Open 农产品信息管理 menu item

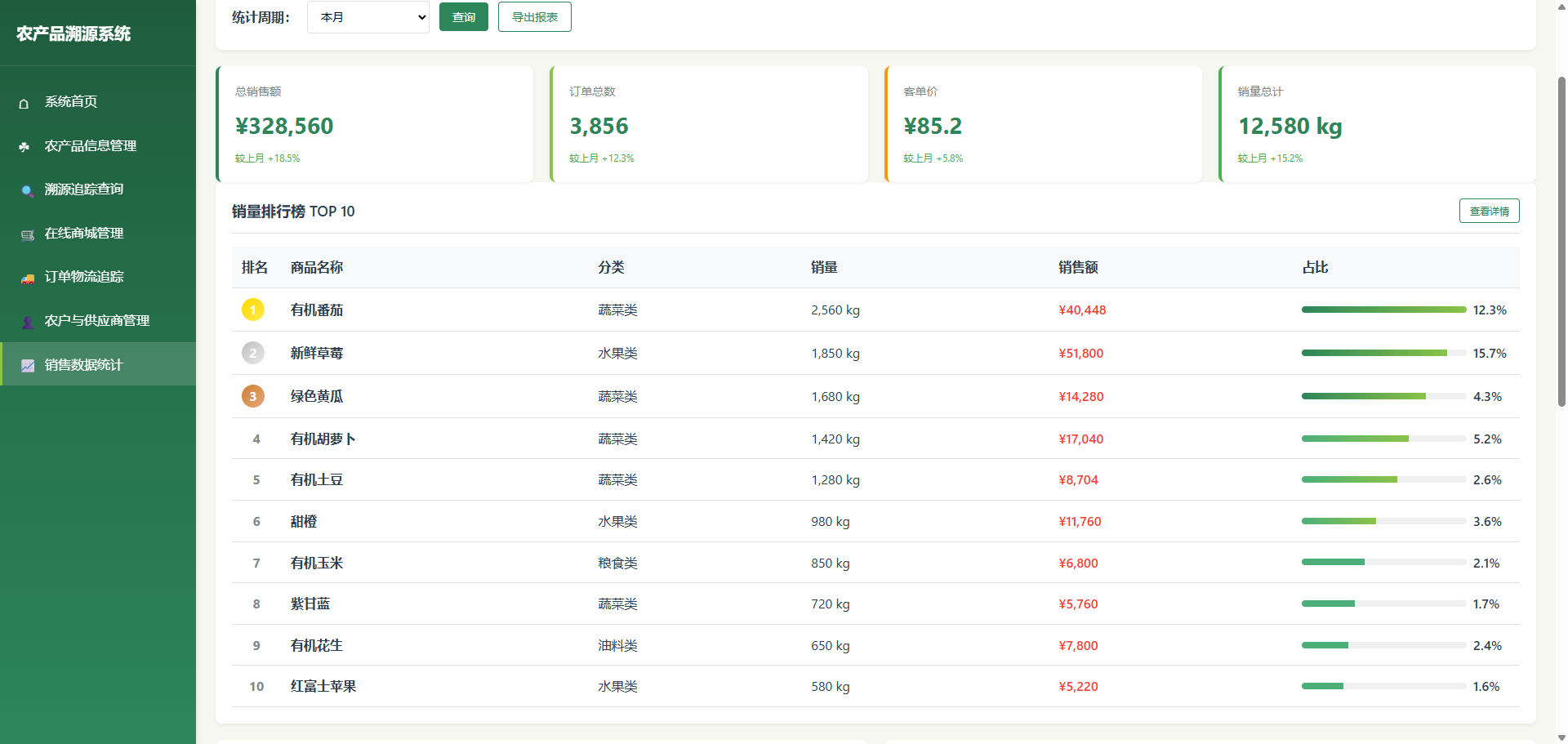98,145
